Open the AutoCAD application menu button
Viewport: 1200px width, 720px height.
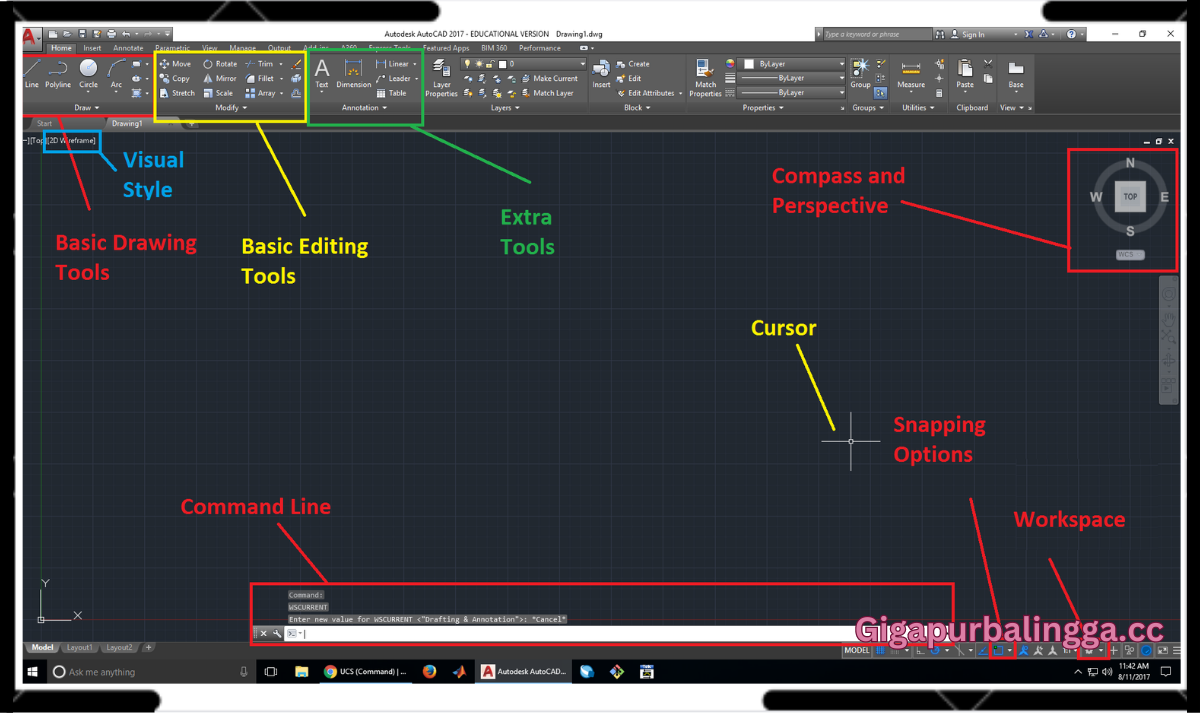tap(31, 37)
